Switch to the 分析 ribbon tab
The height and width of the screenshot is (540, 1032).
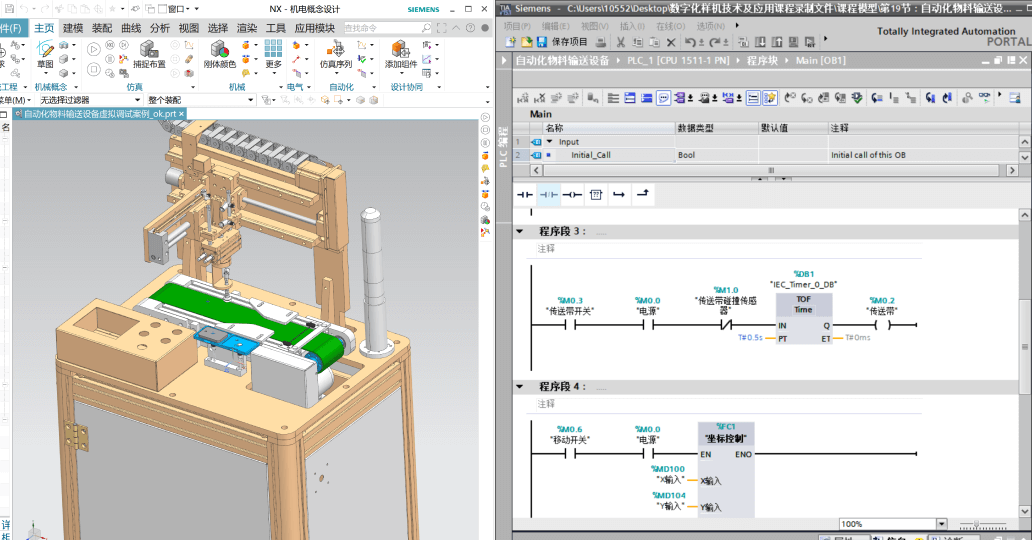tap(160, 28)
